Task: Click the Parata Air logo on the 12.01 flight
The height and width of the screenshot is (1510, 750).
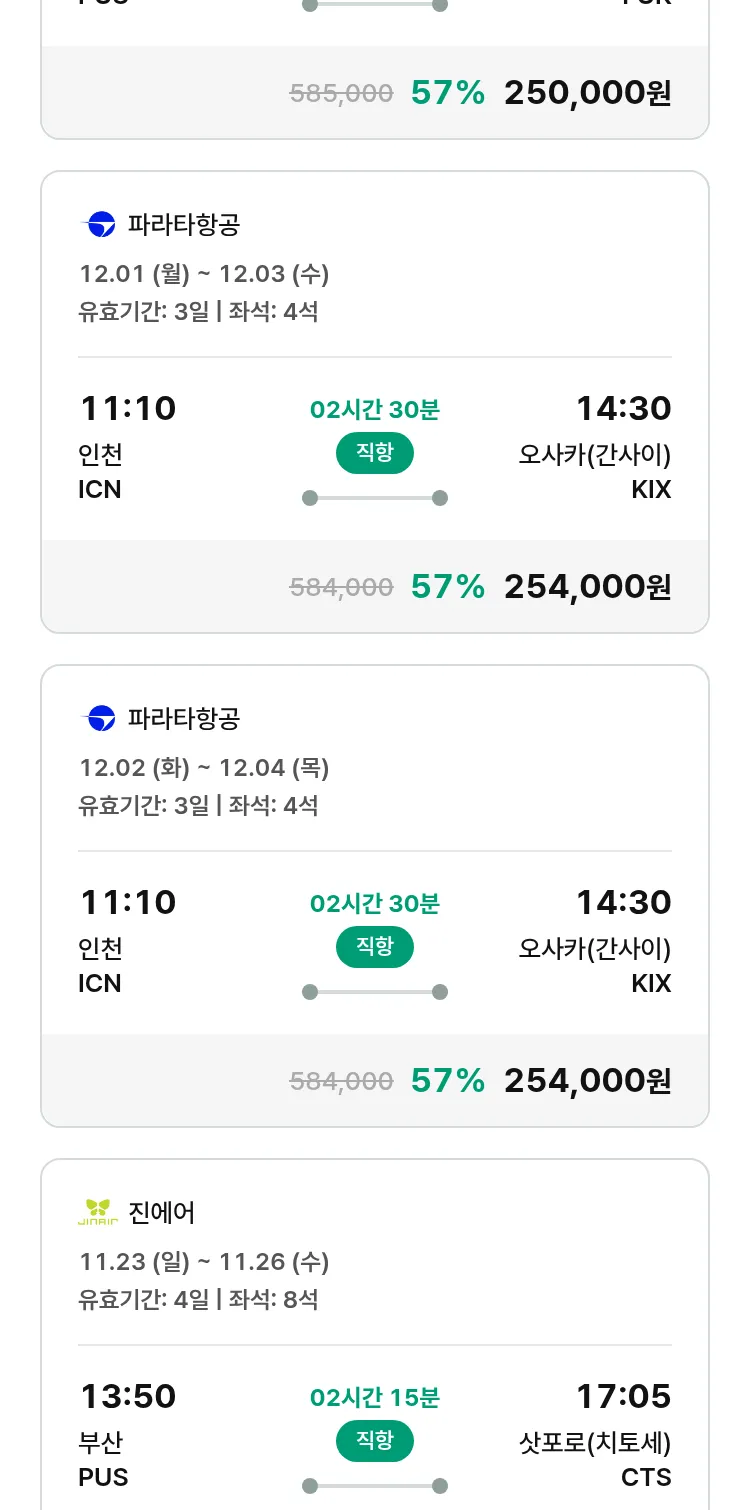Action: click(x=98, y=225)
